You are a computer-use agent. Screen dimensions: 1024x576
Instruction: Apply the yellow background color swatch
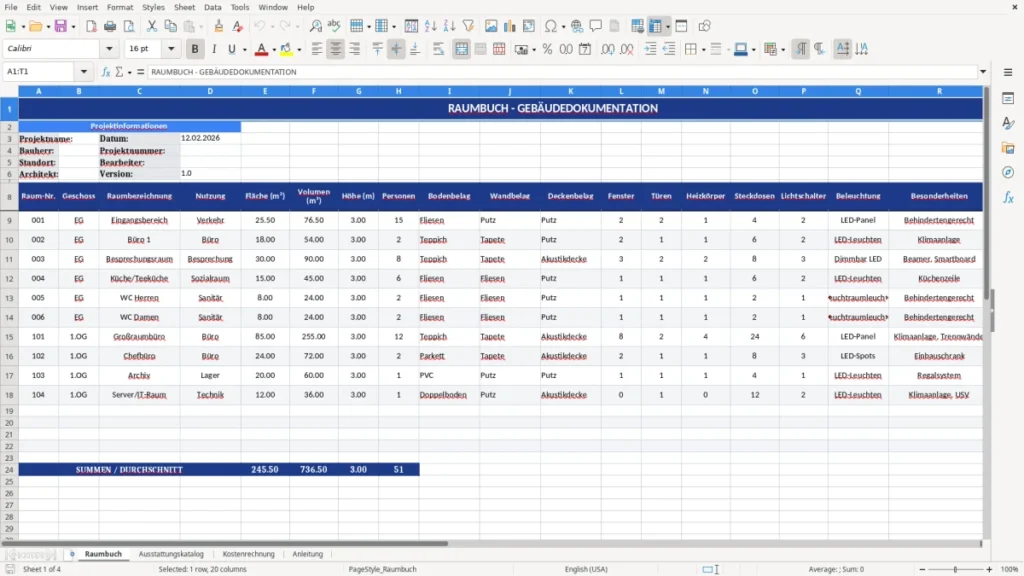(286, 49)
